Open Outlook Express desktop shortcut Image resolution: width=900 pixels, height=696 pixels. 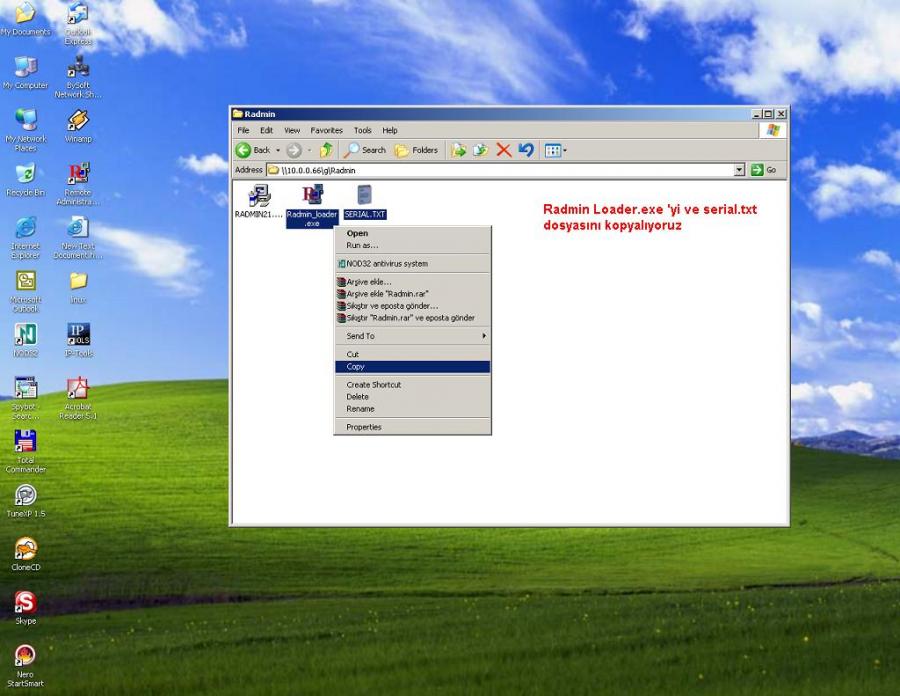coord(77,23)
